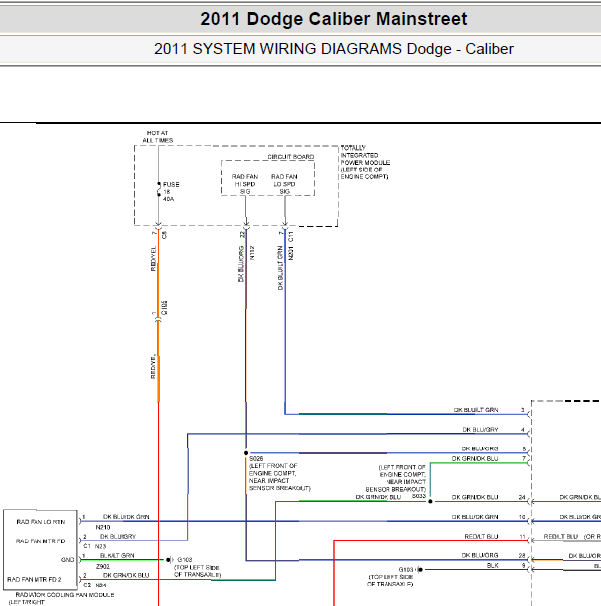Click the "GND" terminal in fan module
The image size is (601, 606).
tap(67, 560)
